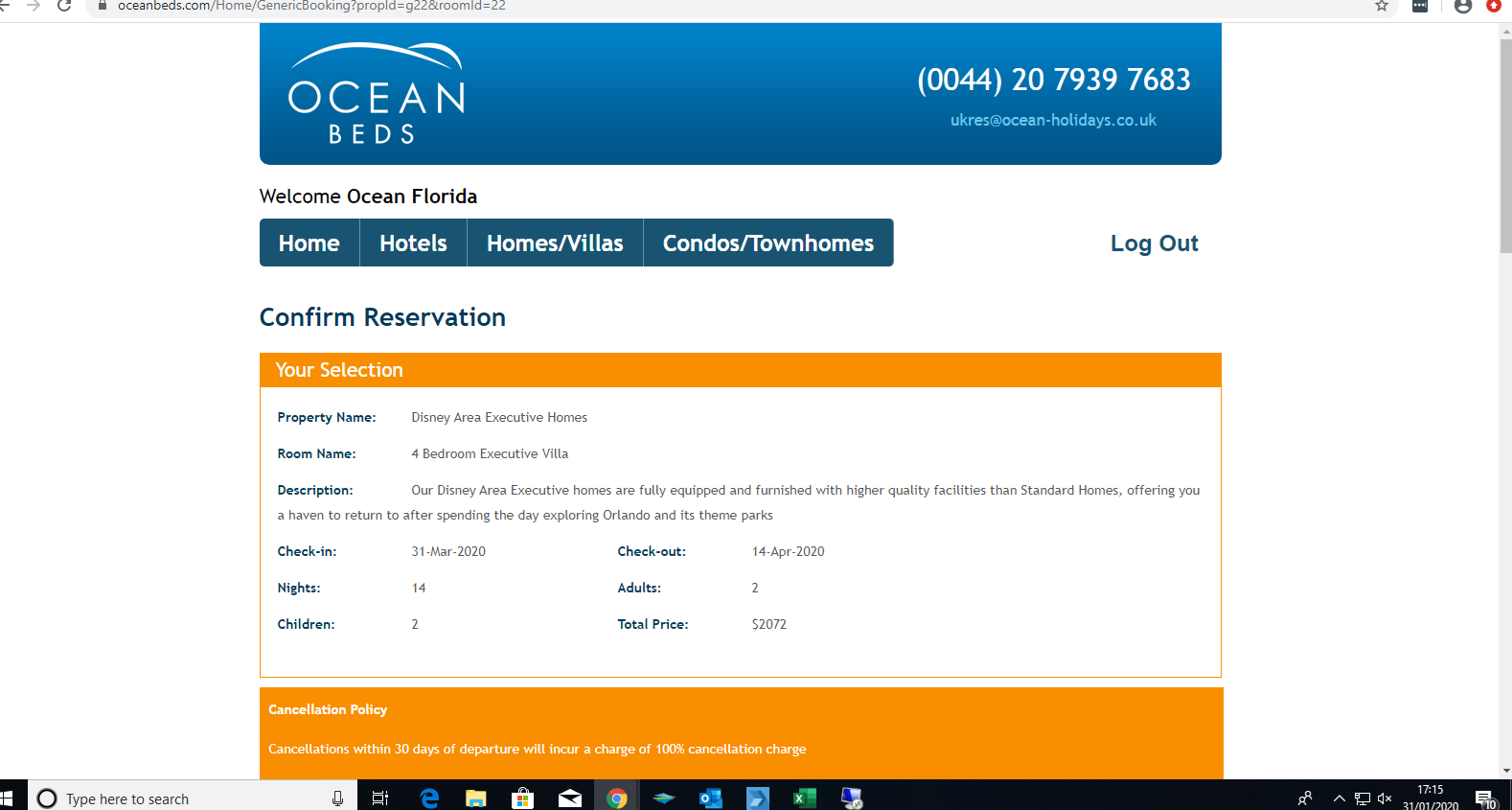This screenshot has width=1512, height=810.
Task: Click the ukres@ocean-holidays.co.uk email link
Action: pos(1053,120)
